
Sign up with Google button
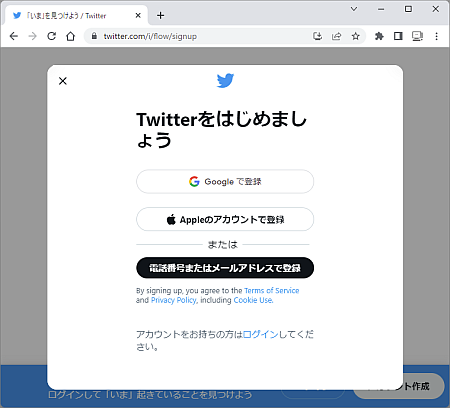tap(225, 182)
